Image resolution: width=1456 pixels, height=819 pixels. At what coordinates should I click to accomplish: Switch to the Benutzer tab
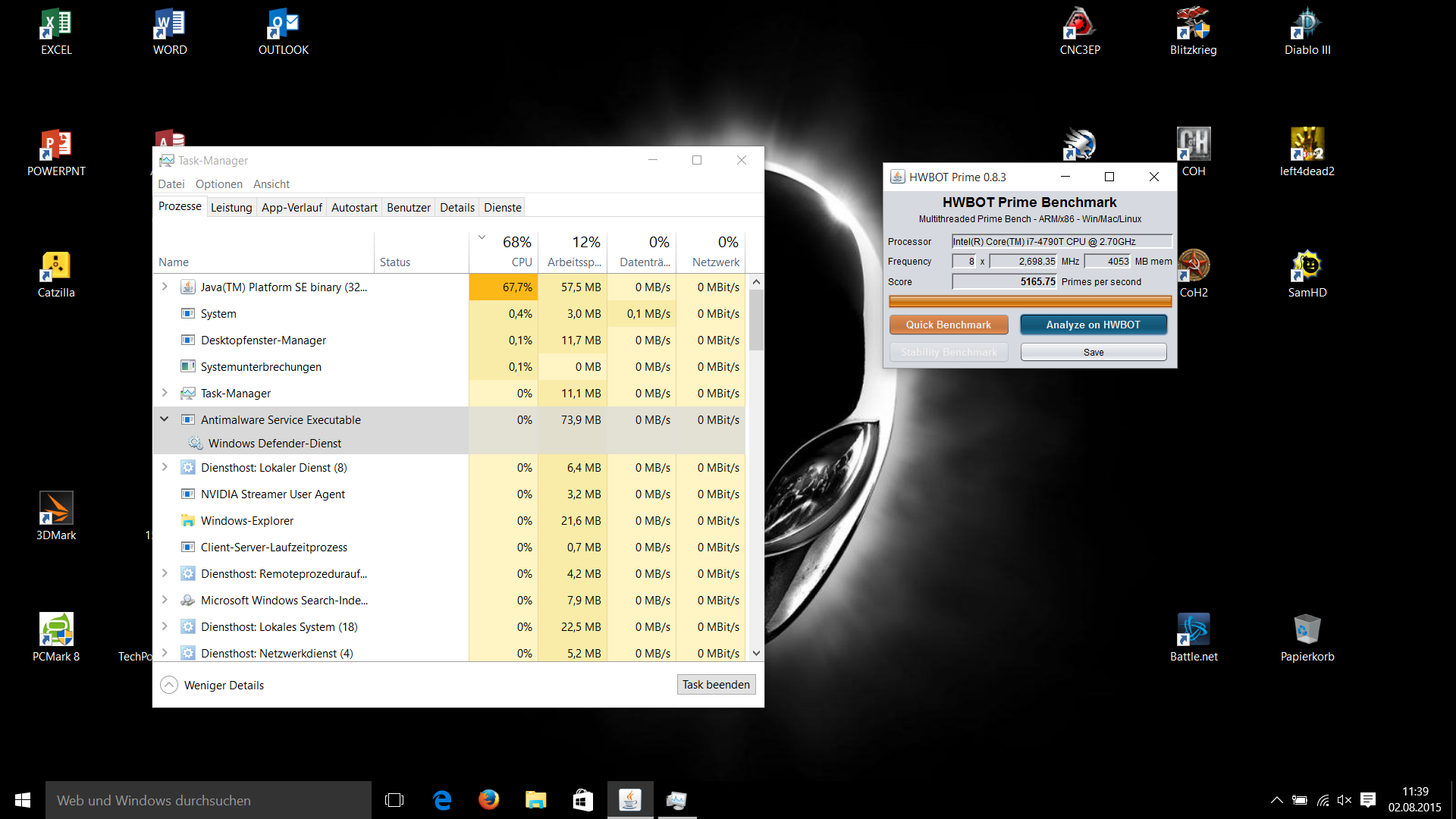pyautogui.click(x=408, y=208)
